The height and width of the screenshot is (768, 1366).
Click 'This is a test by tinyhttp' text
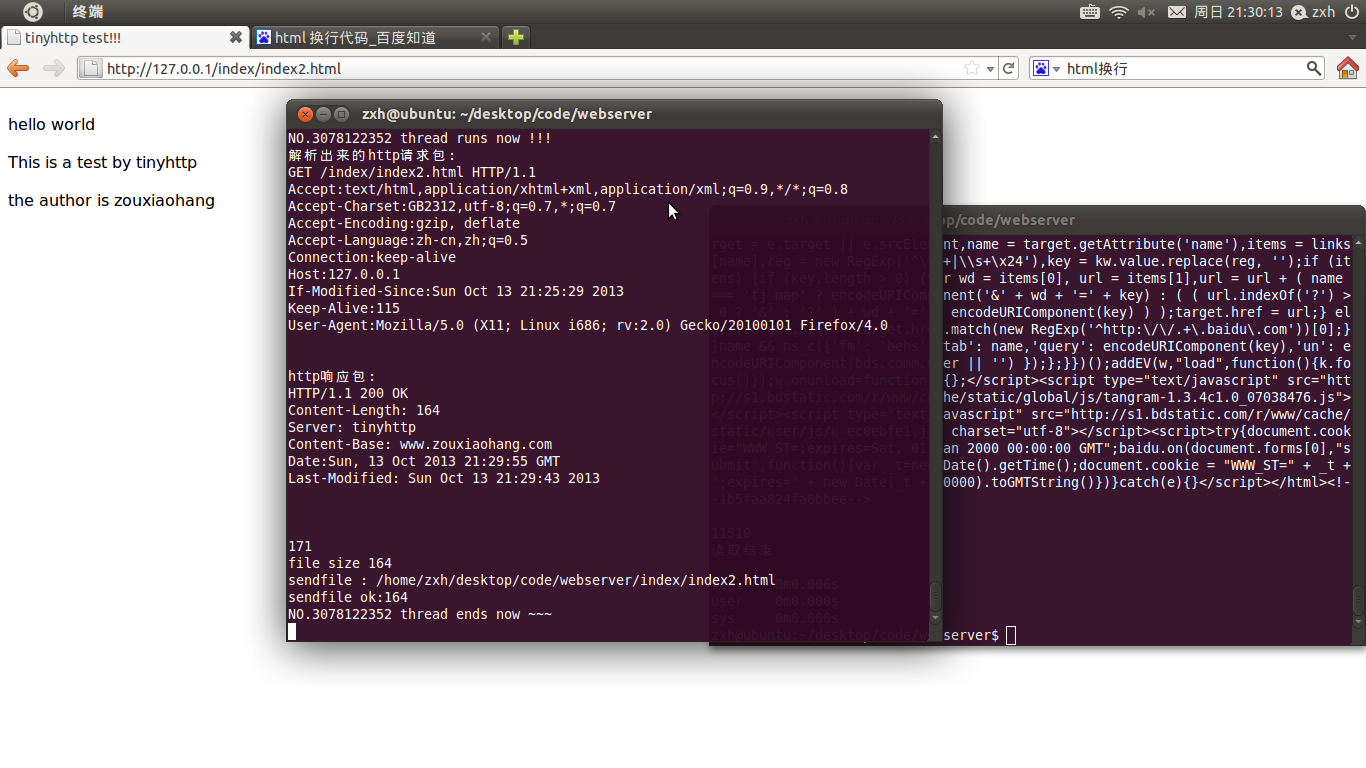pyautogui.click(x=102, y=162)
